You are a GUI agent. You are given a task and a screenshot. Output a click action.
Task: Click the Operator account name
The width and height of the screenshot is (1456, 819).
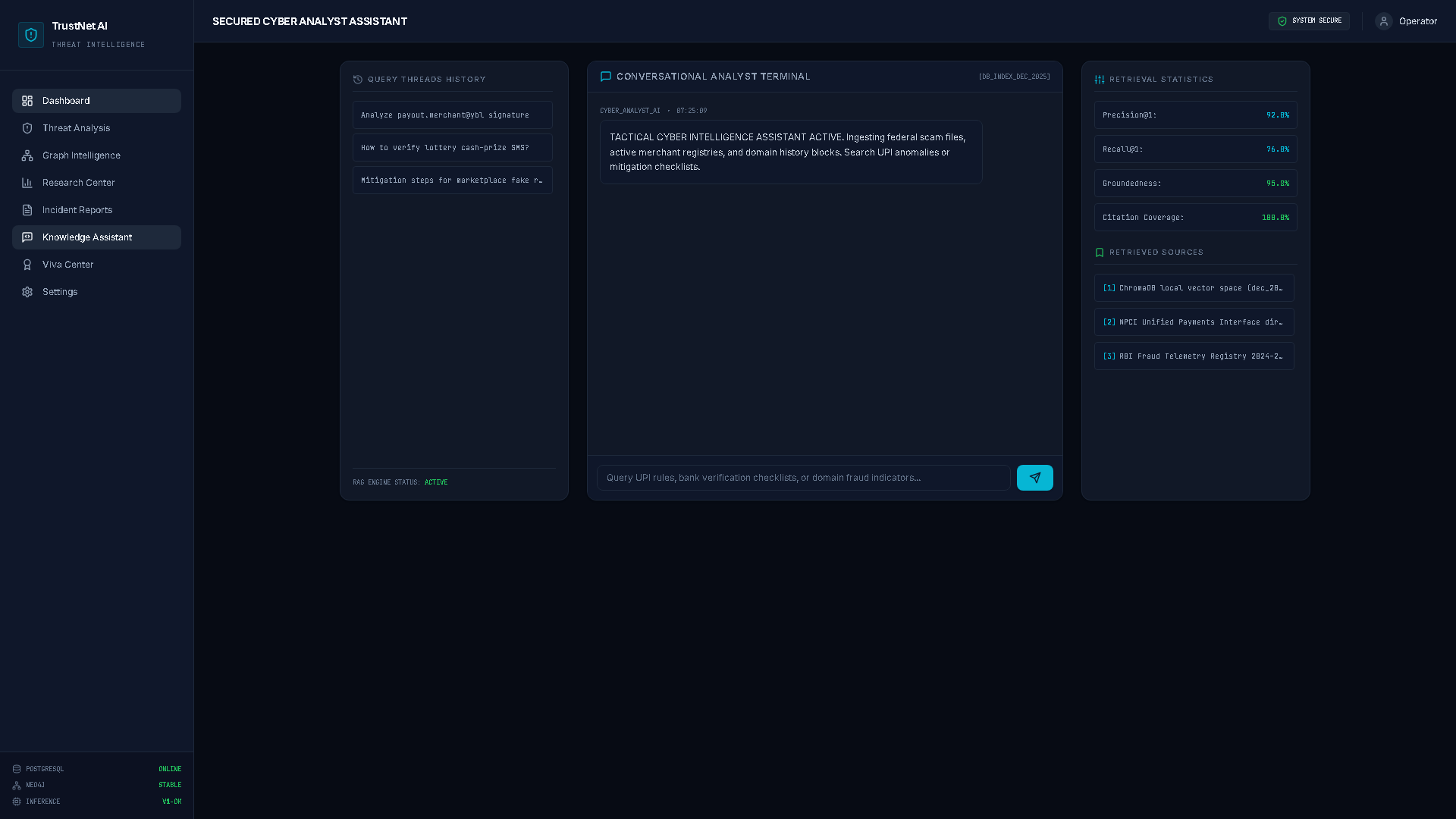(x=1418, y=21)
